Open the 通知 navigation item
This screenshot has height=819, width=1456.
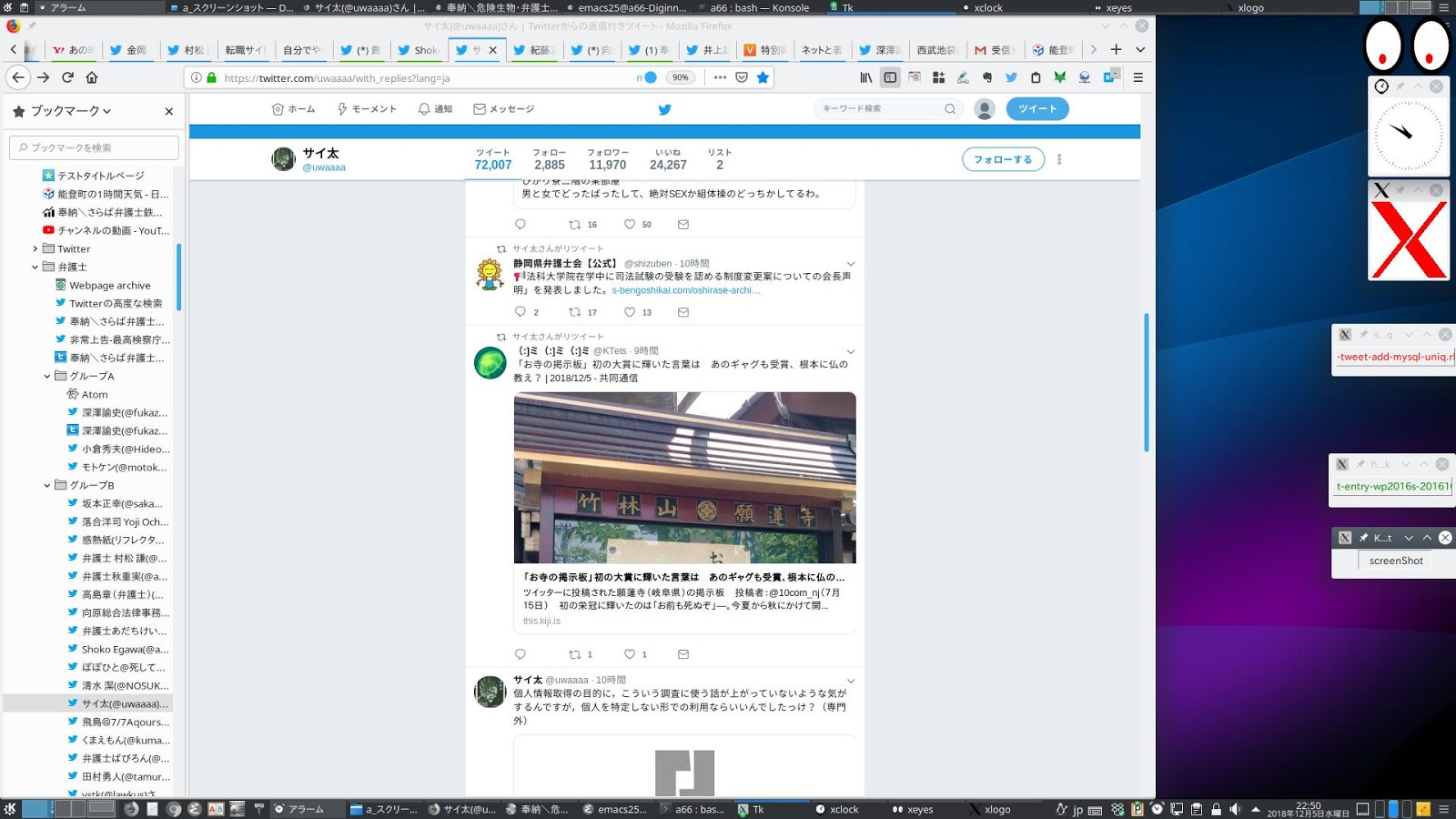click(x=435, y=109)
